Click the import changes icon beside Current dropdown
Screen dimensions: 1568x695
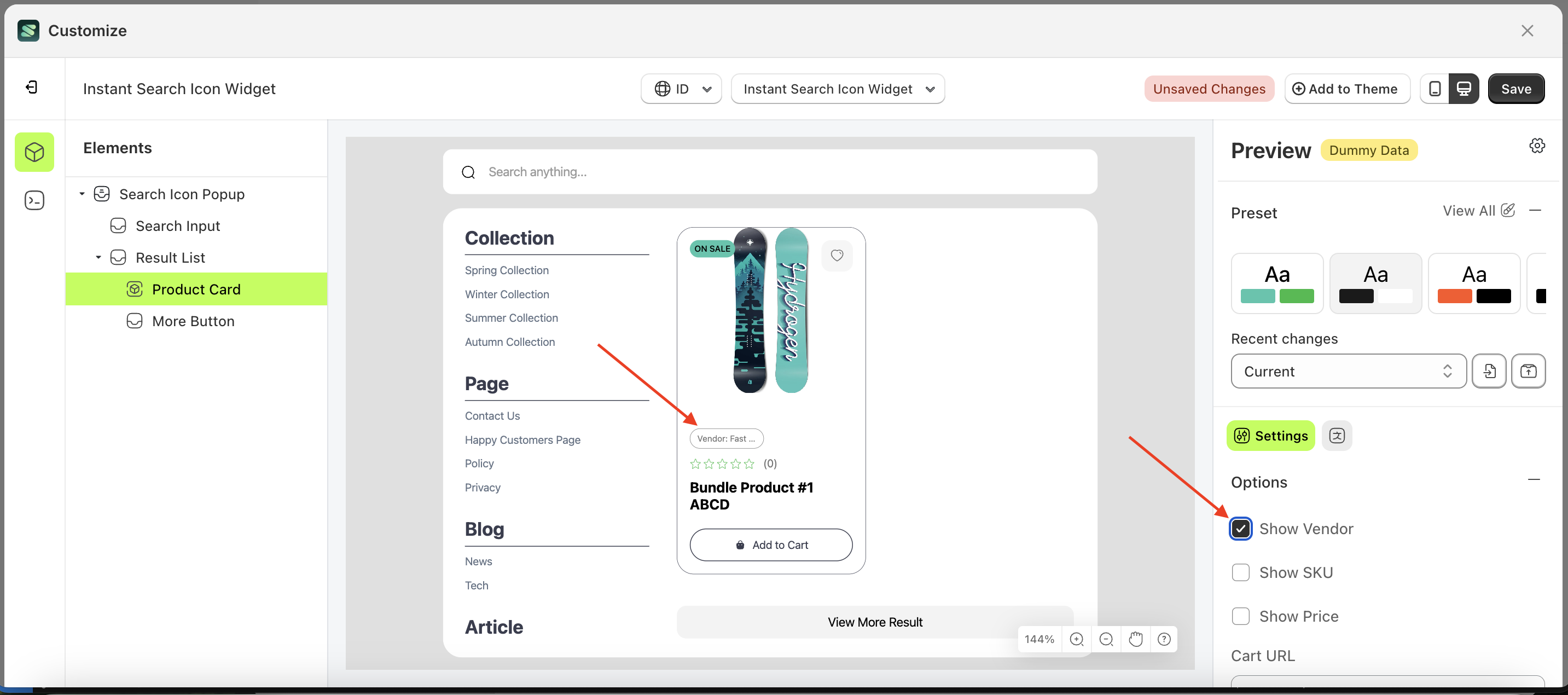tap(1489, 371)
